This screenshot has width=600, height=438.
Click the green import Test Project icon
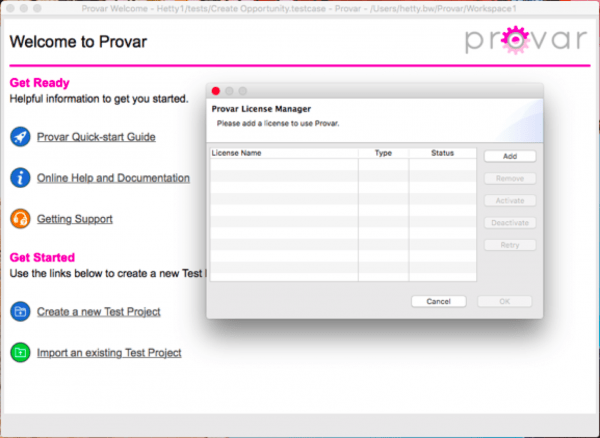[x=20, y=352]
